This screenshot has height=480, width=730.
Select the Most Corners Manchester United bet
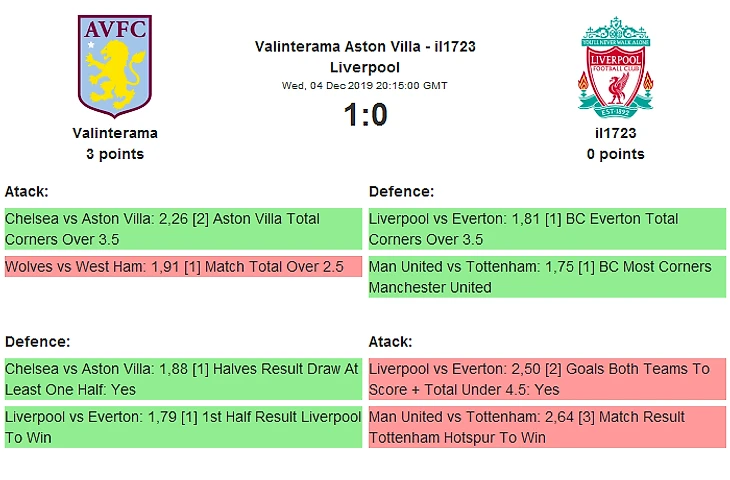[x=547, y=277]
